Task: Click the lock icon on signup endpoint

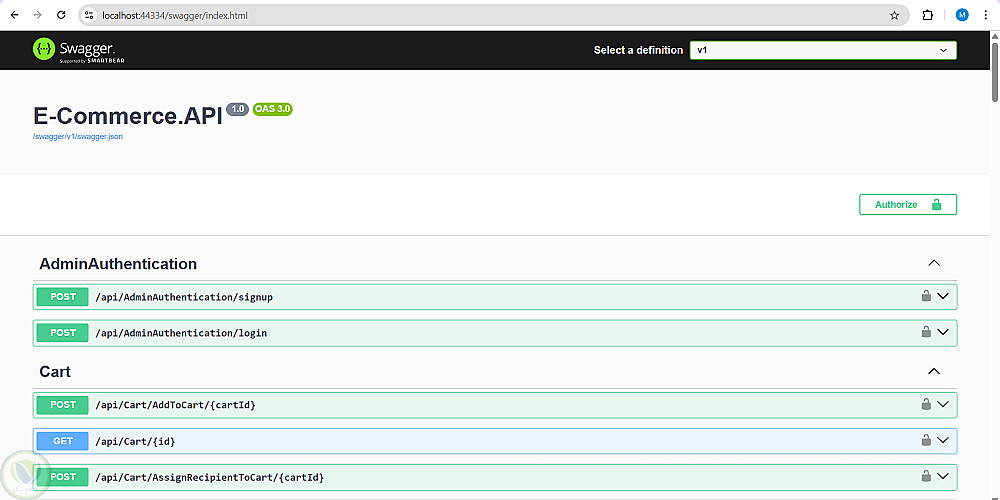Action: click(x=926, y=296)
